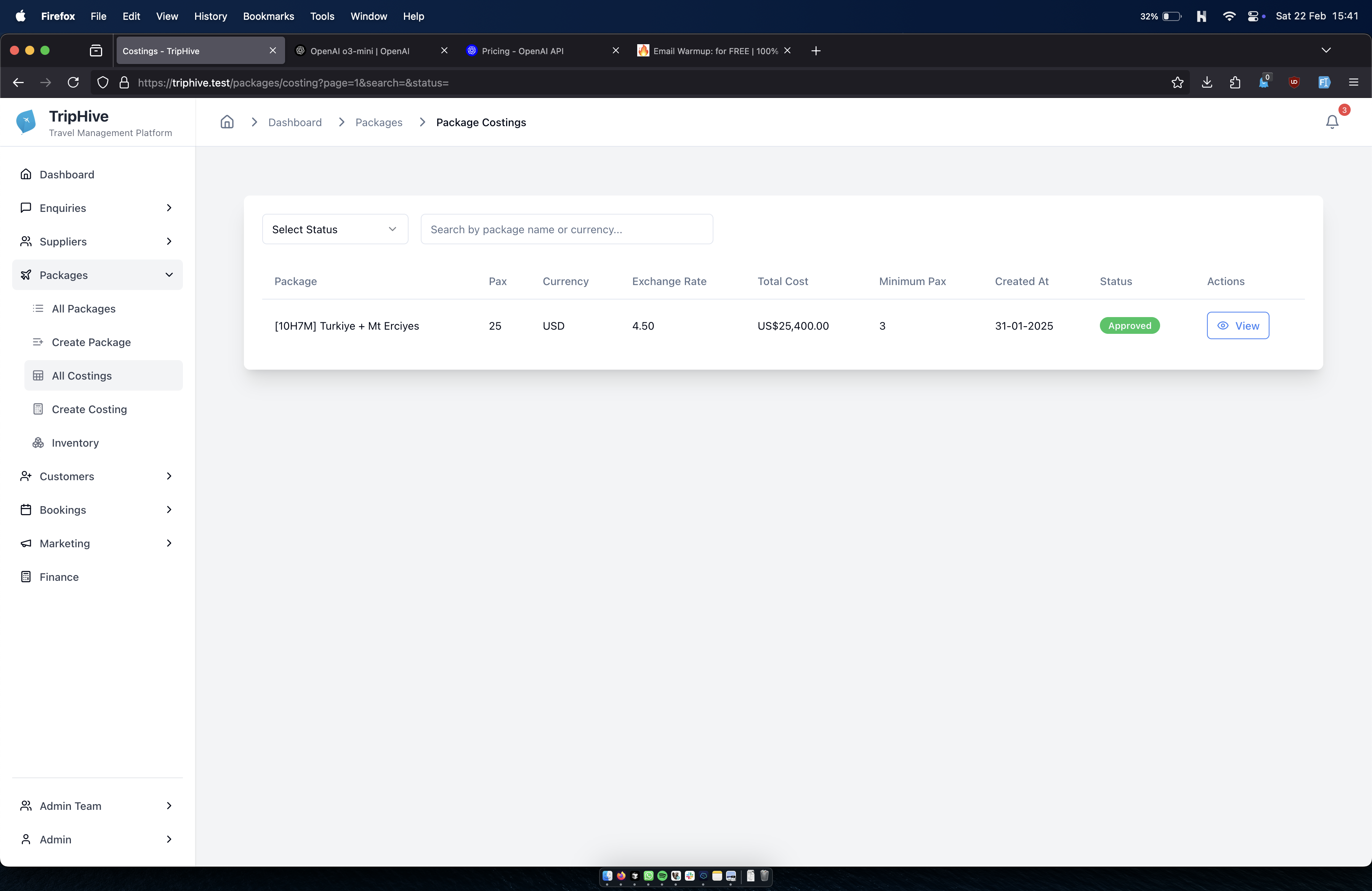Click the Admin Team users icon
The image size is (1372, 891).
26,805
